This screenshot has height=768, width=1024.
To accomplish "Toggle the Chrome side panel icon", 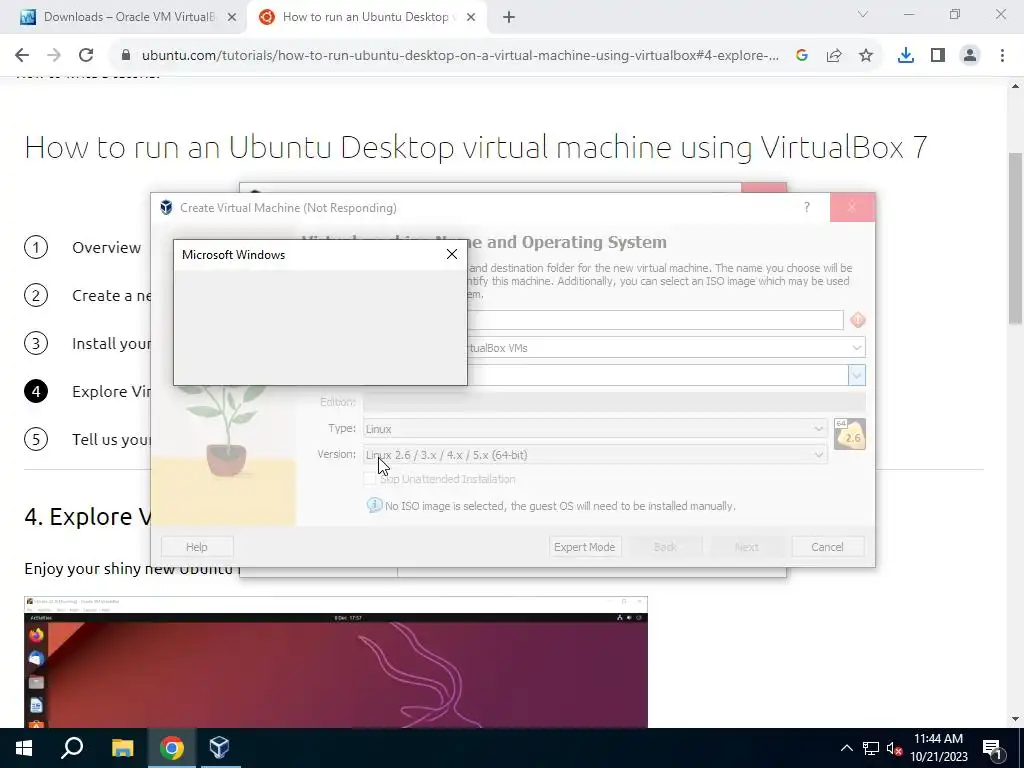I will [x=938, y=56].
